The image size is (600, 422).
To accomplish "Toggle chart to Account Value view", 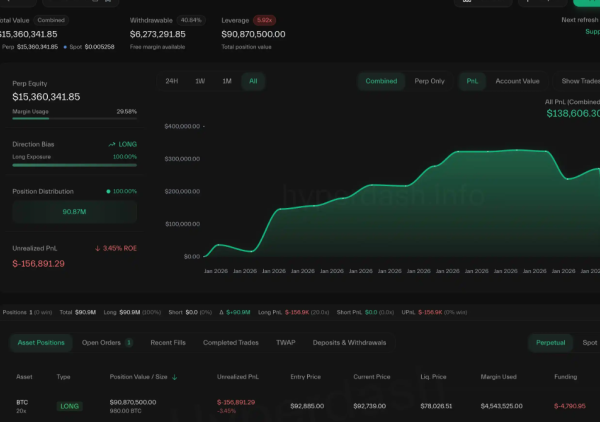I will coord(517,81).
